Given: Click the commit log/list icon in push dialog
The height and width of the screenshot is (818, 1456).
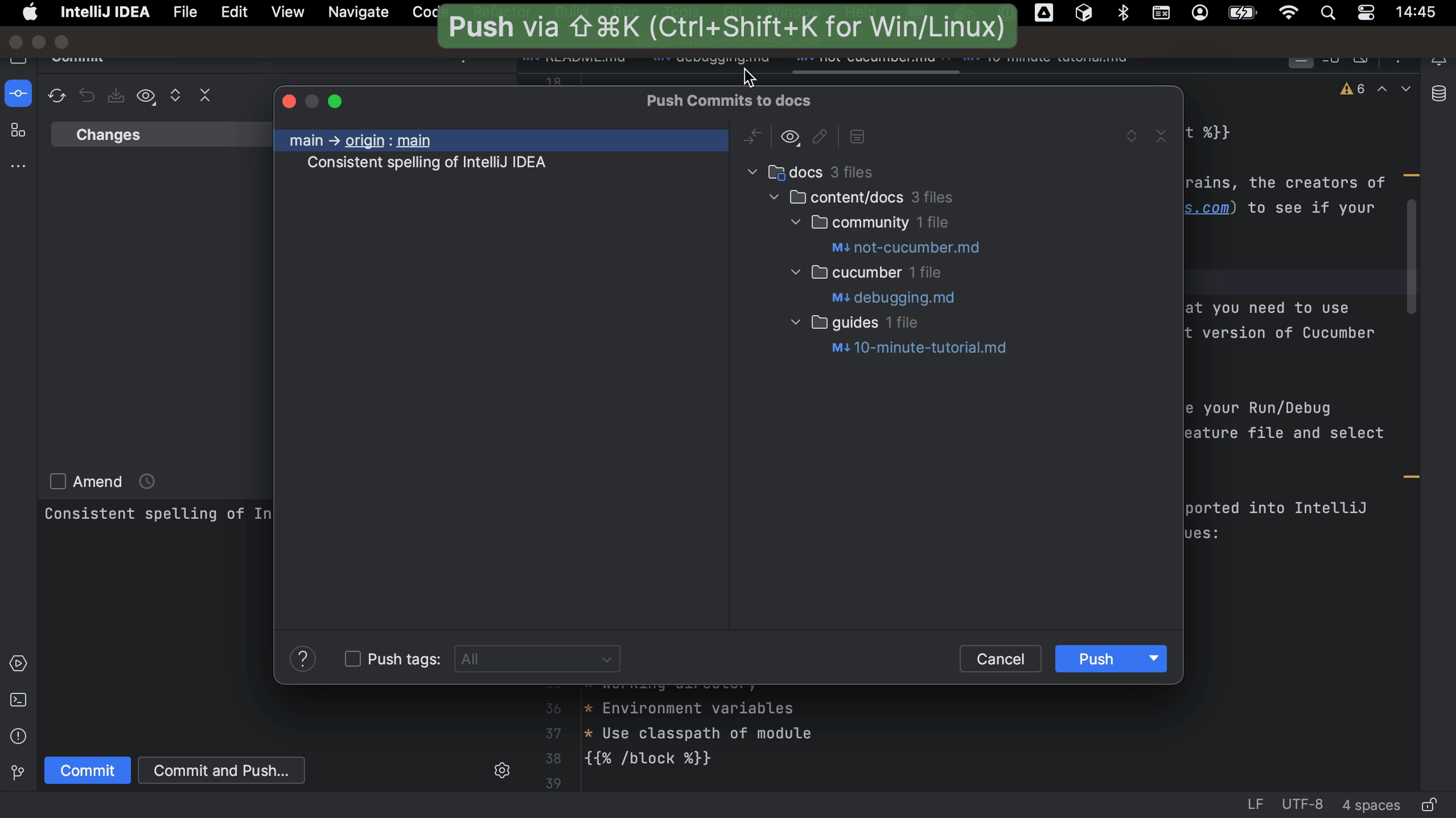Looking at the screenshot, I should pyautogui.click(x=857, y=137).
